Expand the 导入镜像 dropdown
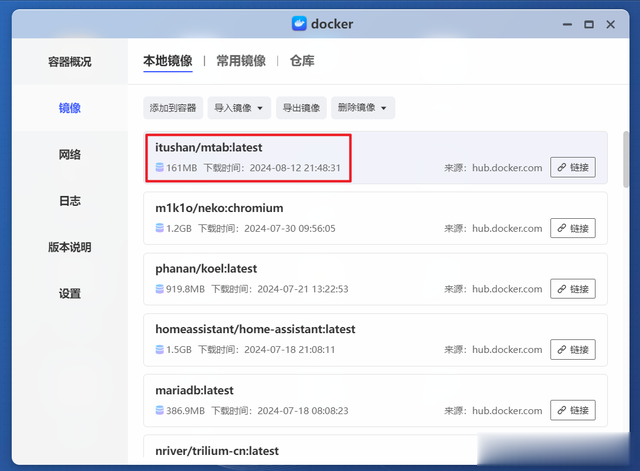The image size is (640, 471). [239, 108]
